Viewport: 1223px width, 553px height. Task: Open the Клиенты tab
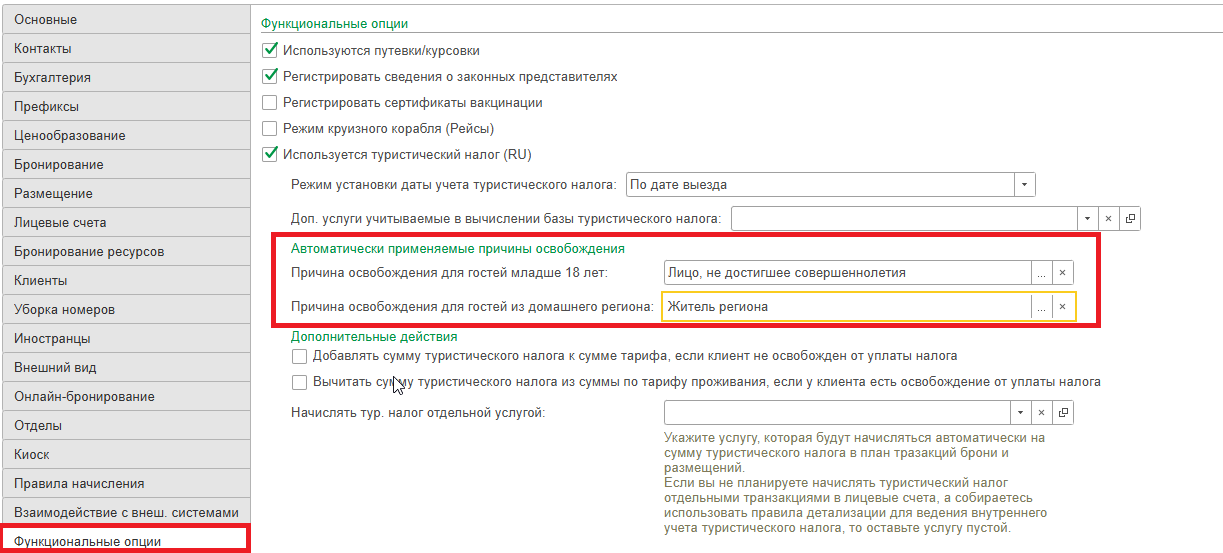click(x=124, y=281)
